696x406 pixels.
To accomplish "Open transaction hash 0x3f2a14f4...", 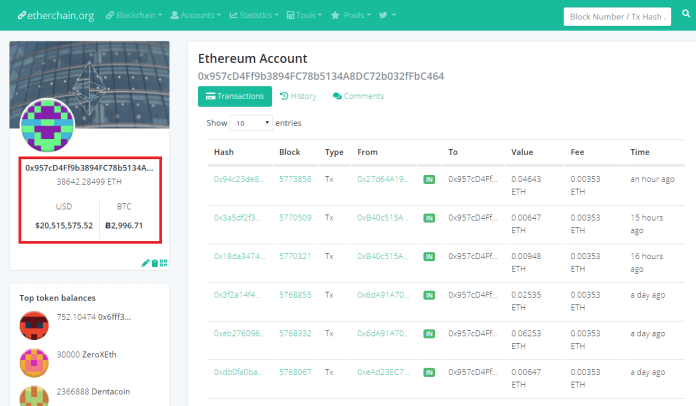I will pos(237,295).
